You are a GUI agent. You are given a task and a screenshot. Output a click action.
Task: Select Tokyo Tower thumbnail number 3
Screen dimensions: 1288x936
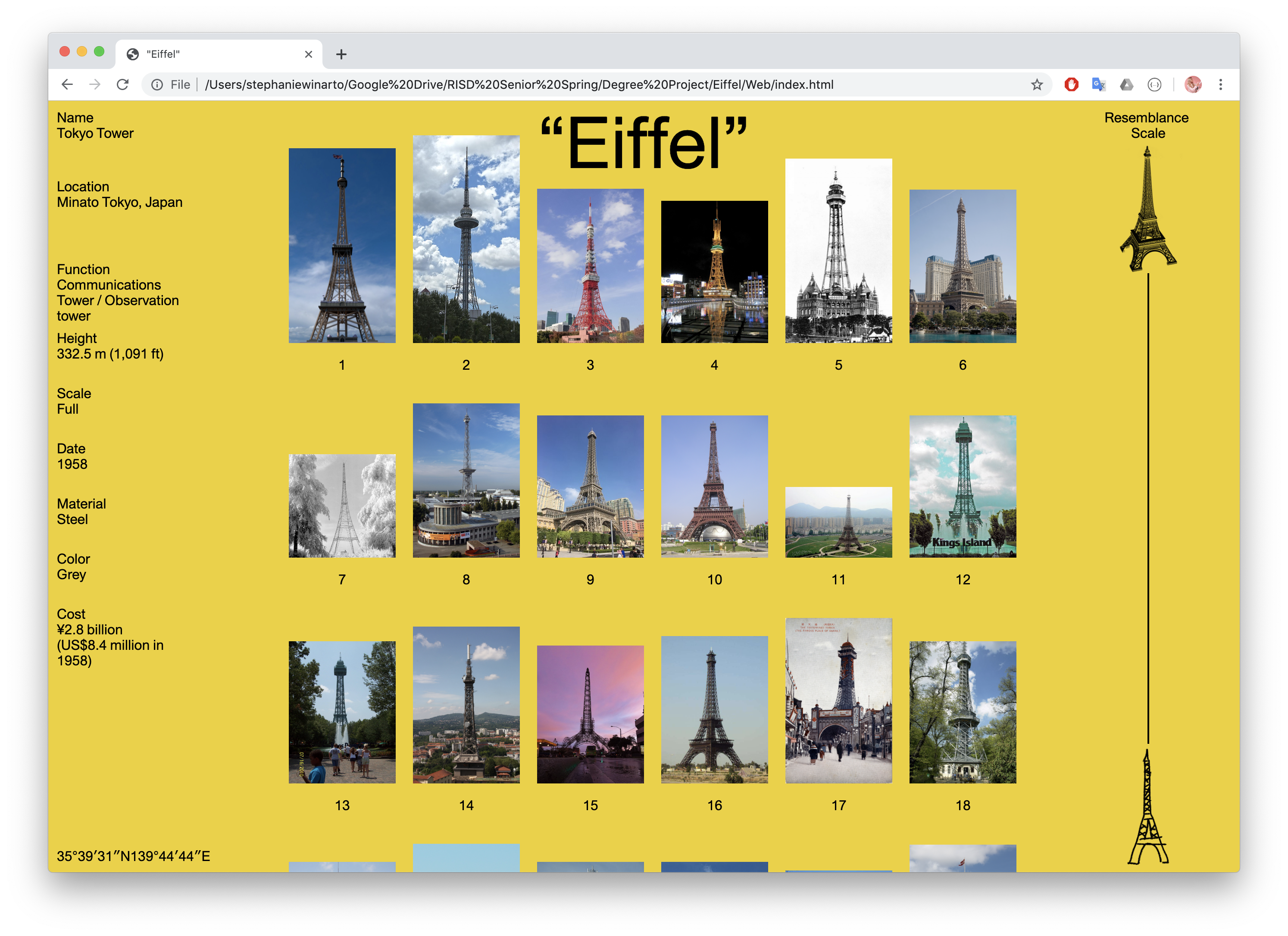(x=590, y=265)
